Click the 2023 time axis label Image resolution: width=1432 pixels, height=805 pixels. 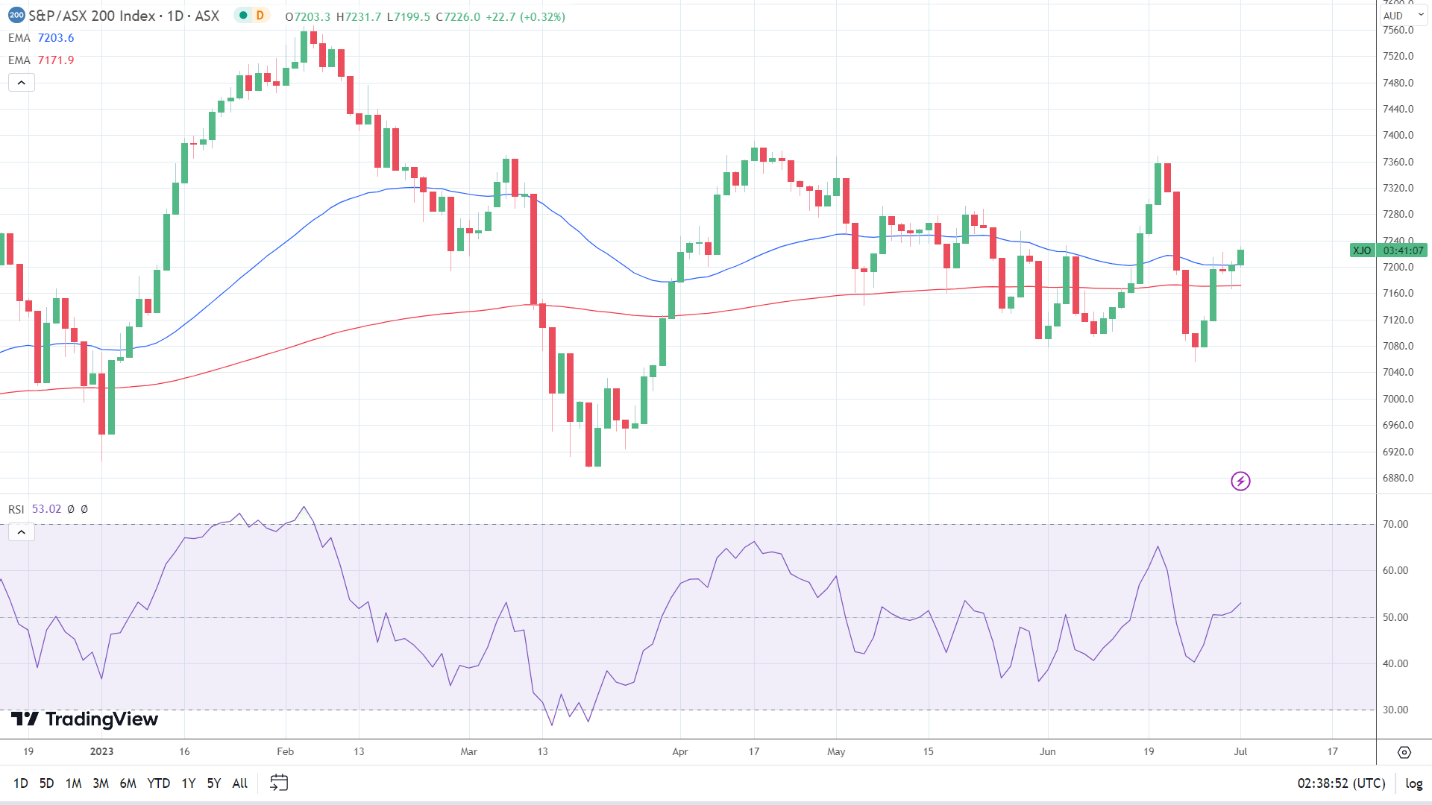[x=103, y=750]
